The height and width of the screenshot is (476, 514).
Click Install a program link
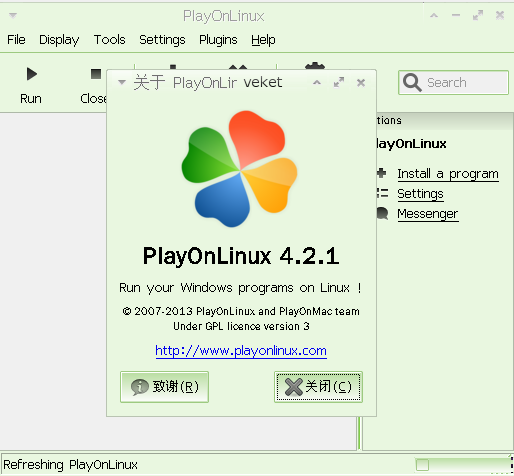tap(448, 174)
